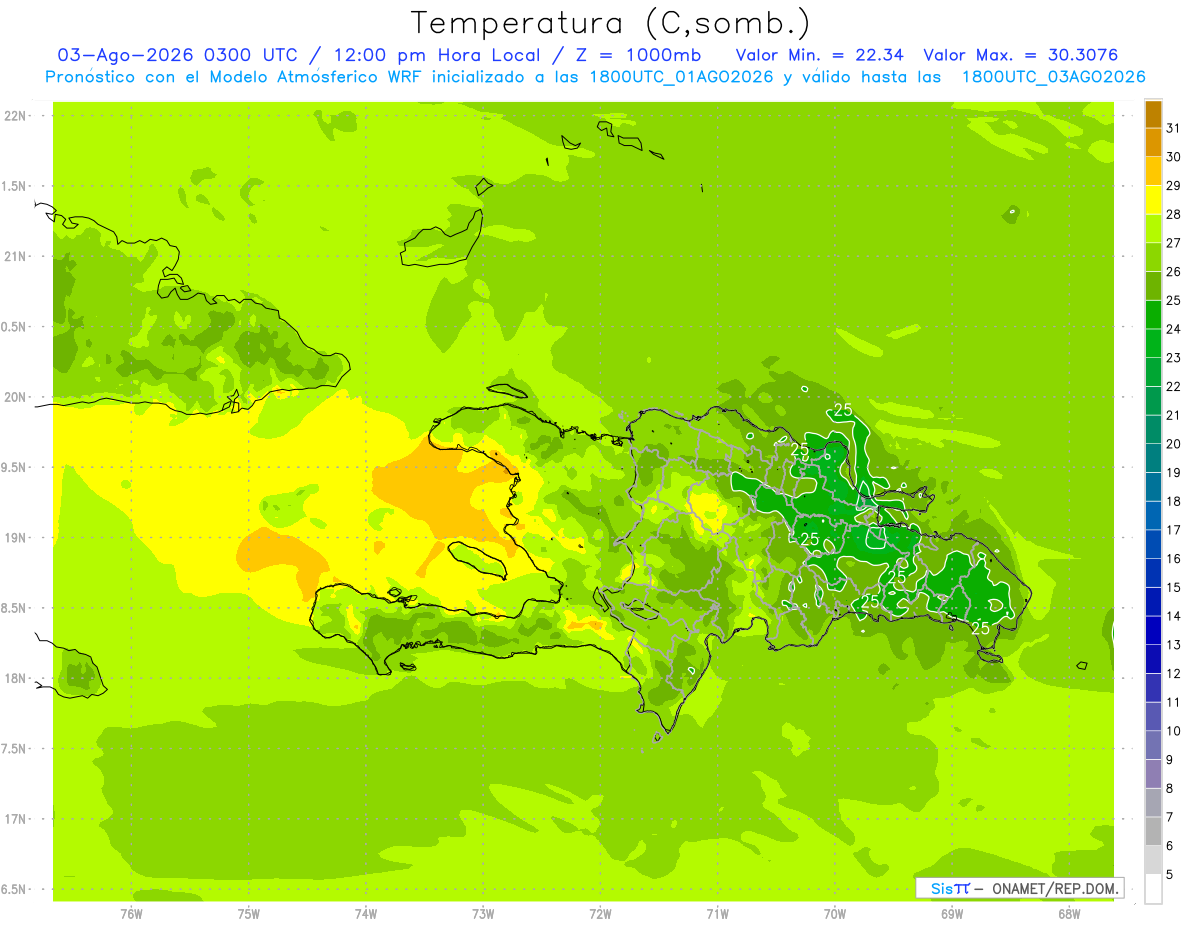Click the 22N latitude label
Viewport: 1200px width, 927px height.
(x=16, y=116)
